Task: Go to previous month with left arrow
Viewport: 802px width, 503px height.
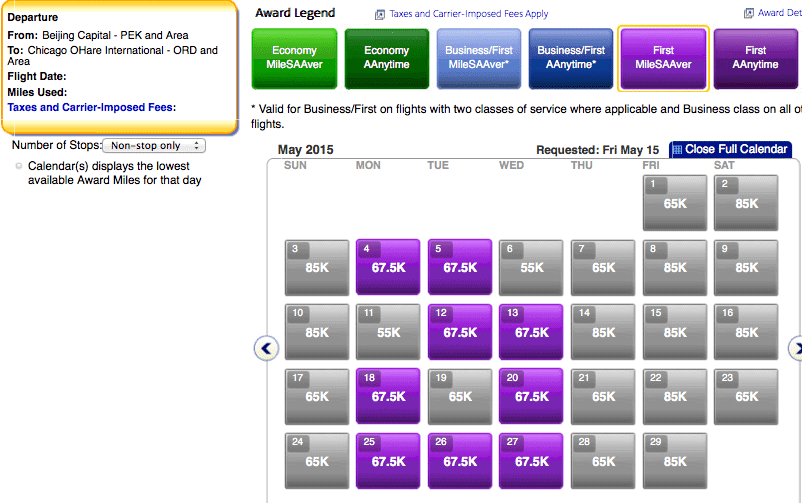Action: (x=266, y=348)
